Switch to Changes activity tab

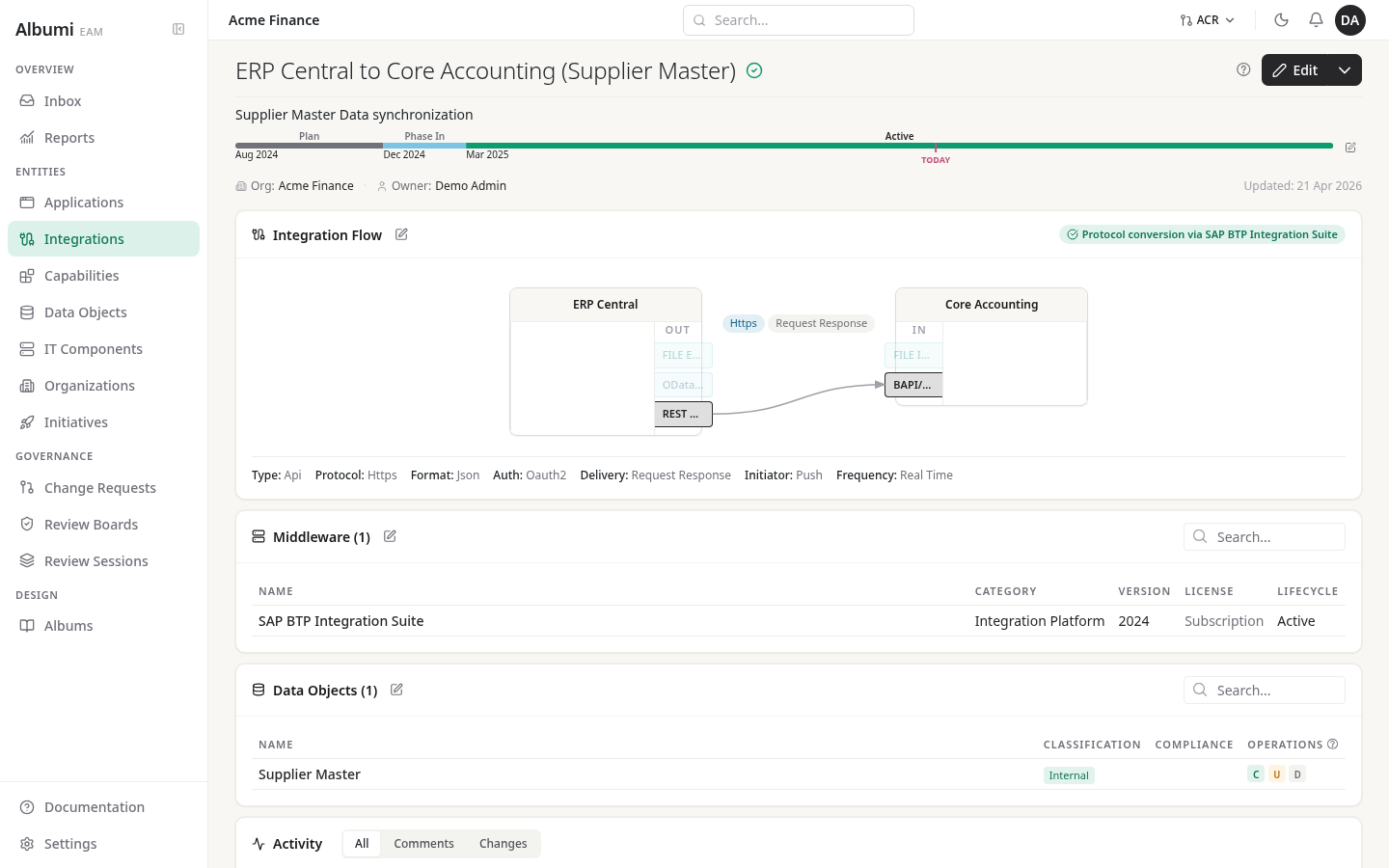[503, 844]
